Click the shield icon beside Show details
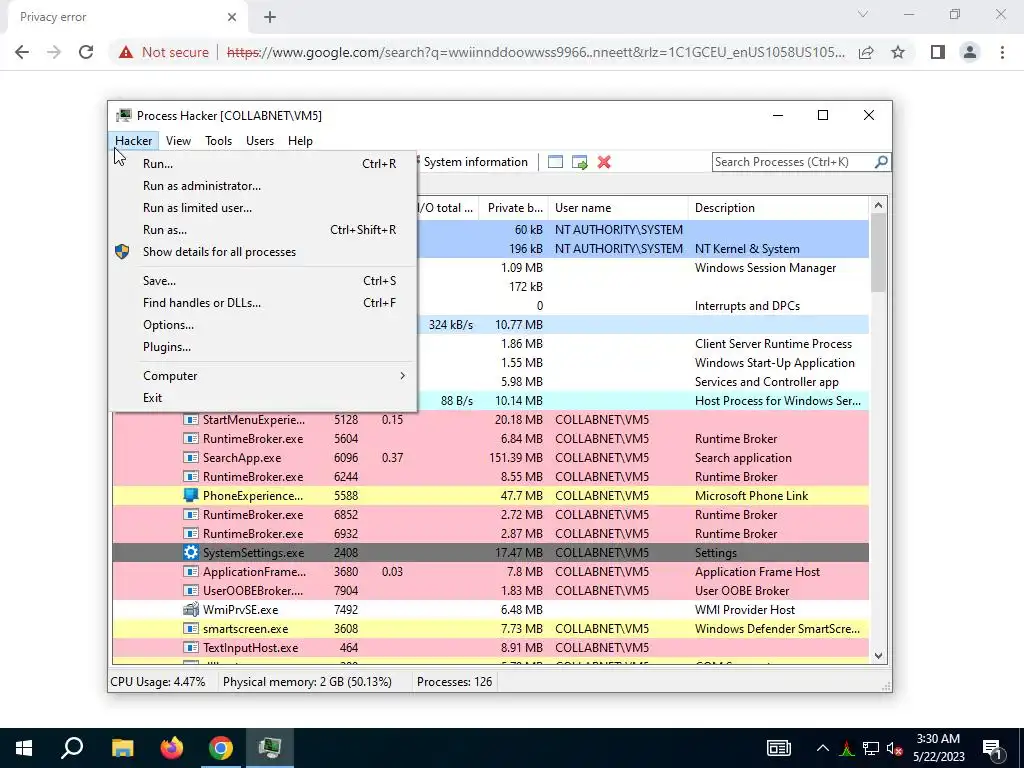 pyautogui.click(x=122, y=251)
